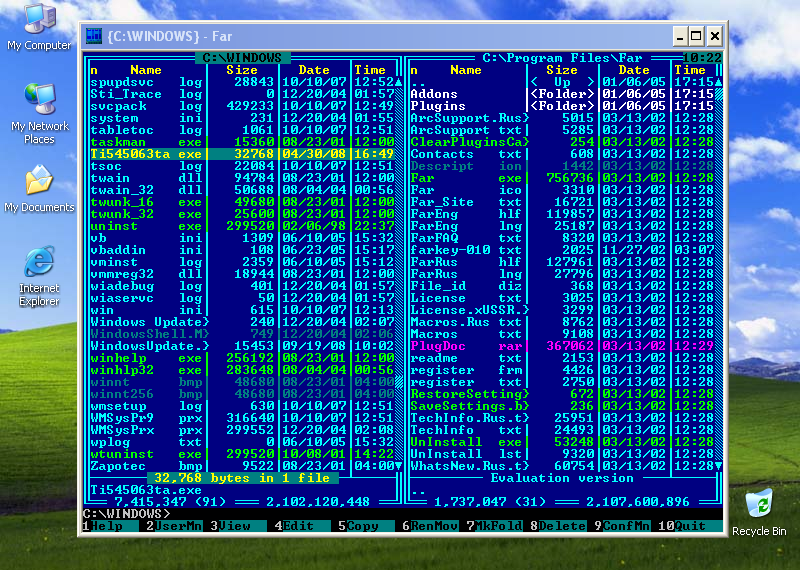Select Ti545063ta exe highlighted file
Viewport: 800px width, 570px height.
(x=242, y=154)
